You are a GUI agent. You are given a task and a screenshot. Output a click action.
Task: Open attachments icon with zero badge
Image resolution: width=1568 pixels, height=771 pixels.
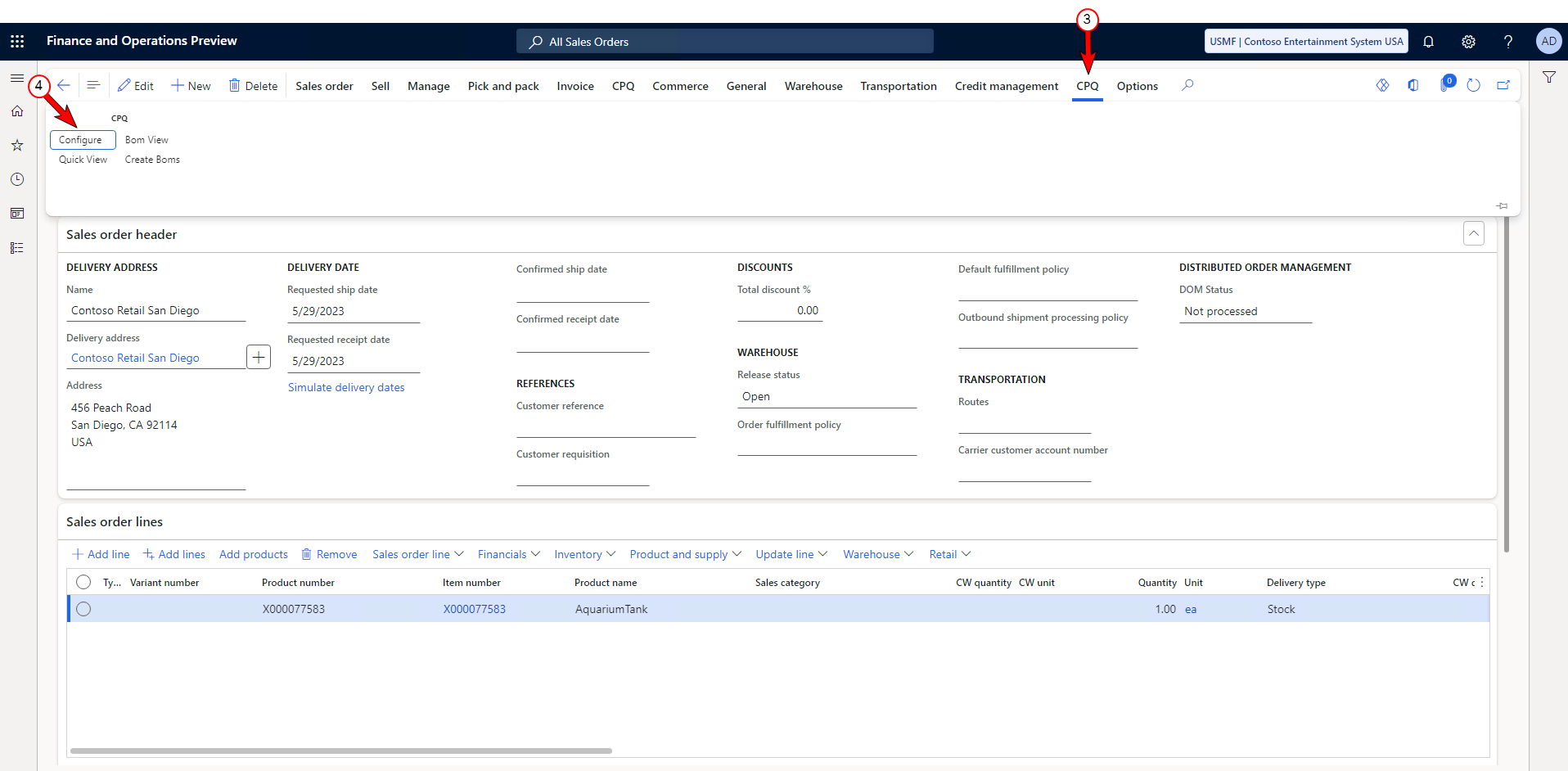(1445, 84)
